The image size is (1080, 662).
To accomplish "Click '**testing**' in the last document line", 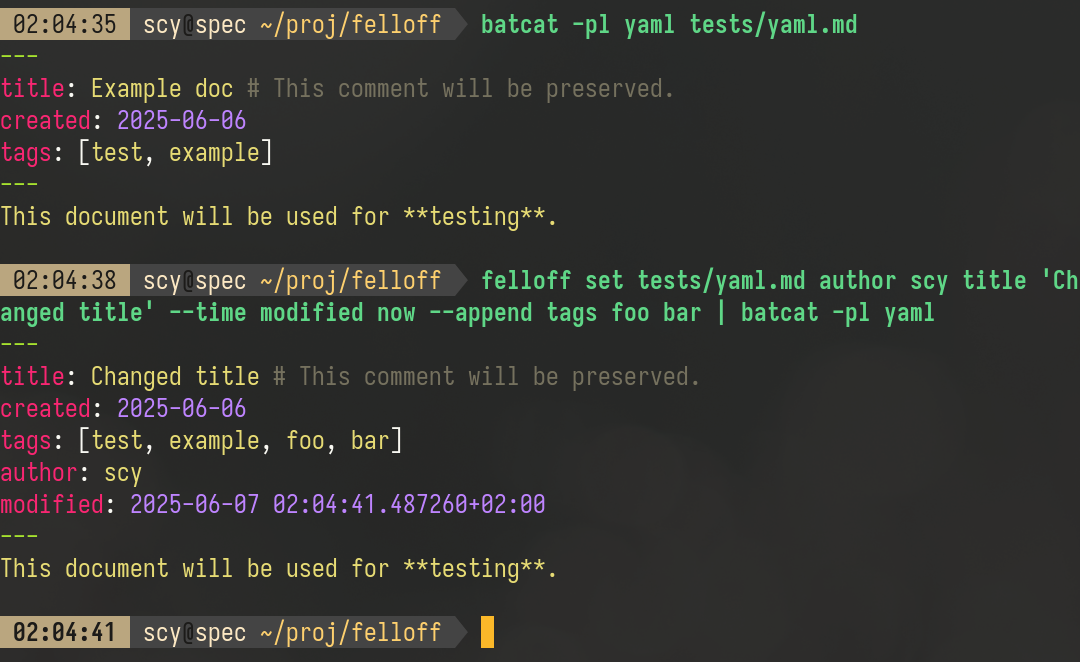I will [473, 569].
